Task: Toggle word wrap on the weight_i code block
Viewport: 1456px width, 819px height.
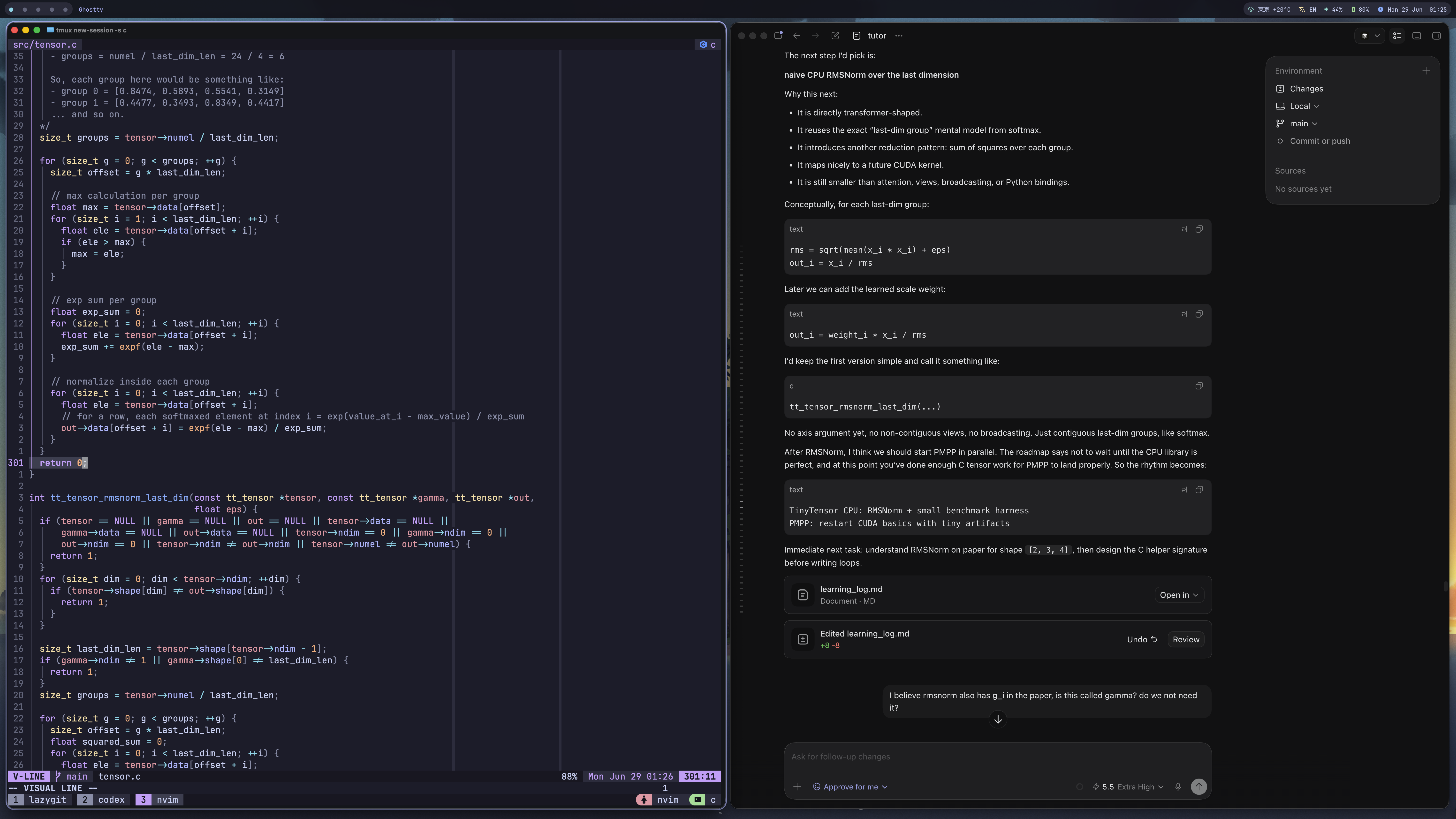Action: [1184, 314]
